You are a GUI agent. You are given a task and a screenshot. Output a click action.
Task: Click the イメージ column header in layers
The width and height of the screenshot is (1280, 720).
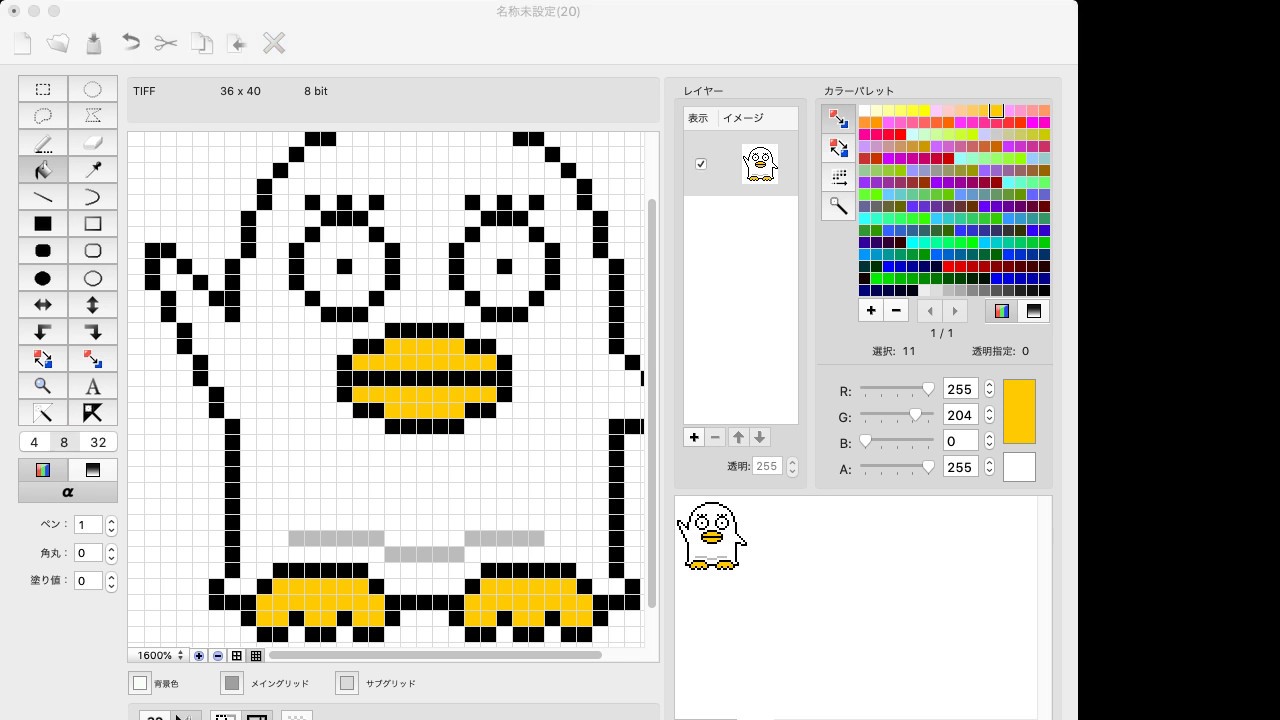pos(743,118)
